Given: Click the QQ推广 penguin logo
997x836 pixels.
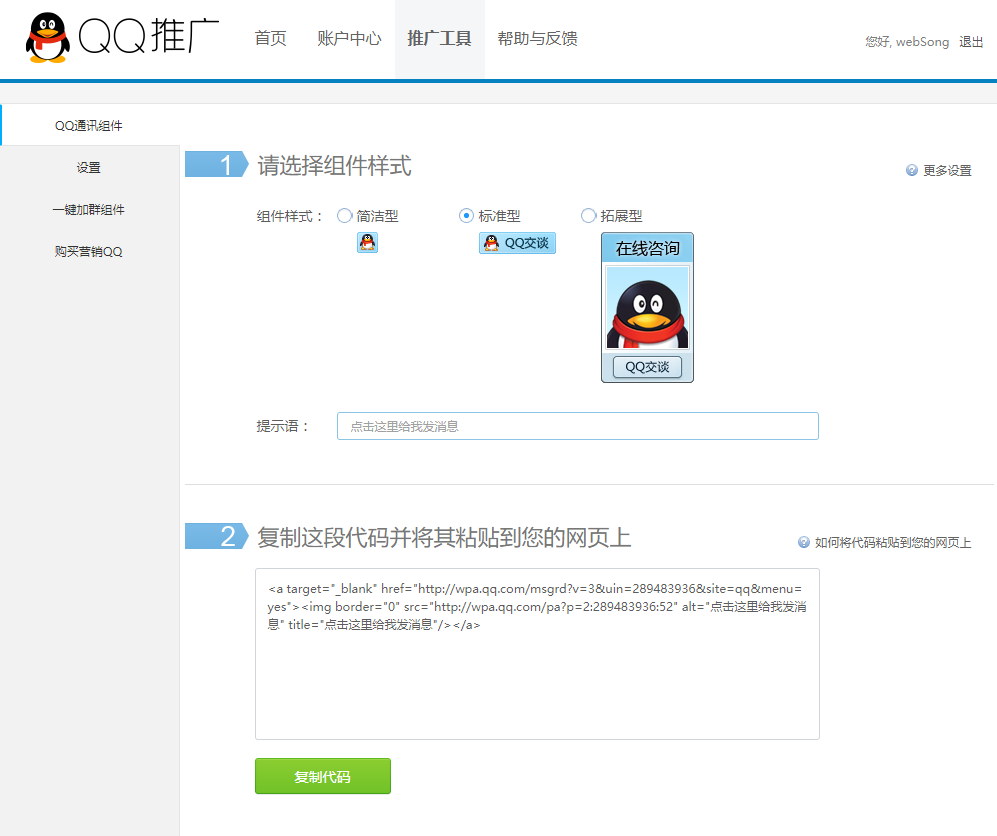Looking at the screenshot, I should click(48, 38).
